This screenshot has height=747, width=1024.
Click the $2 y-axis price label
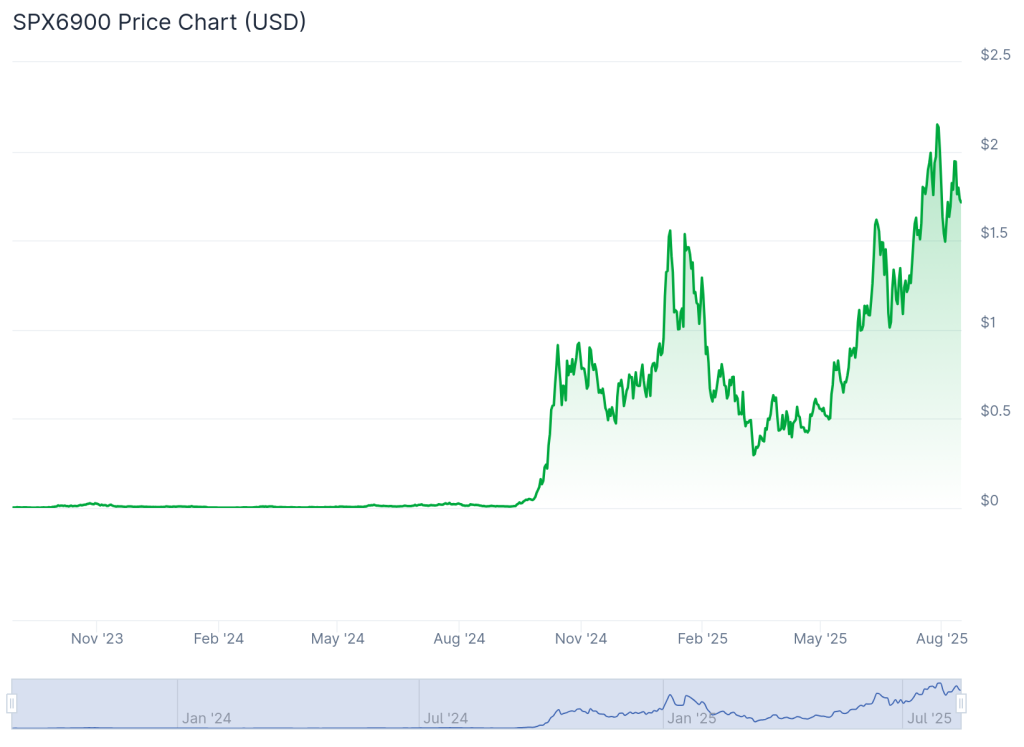click(989, 144)
